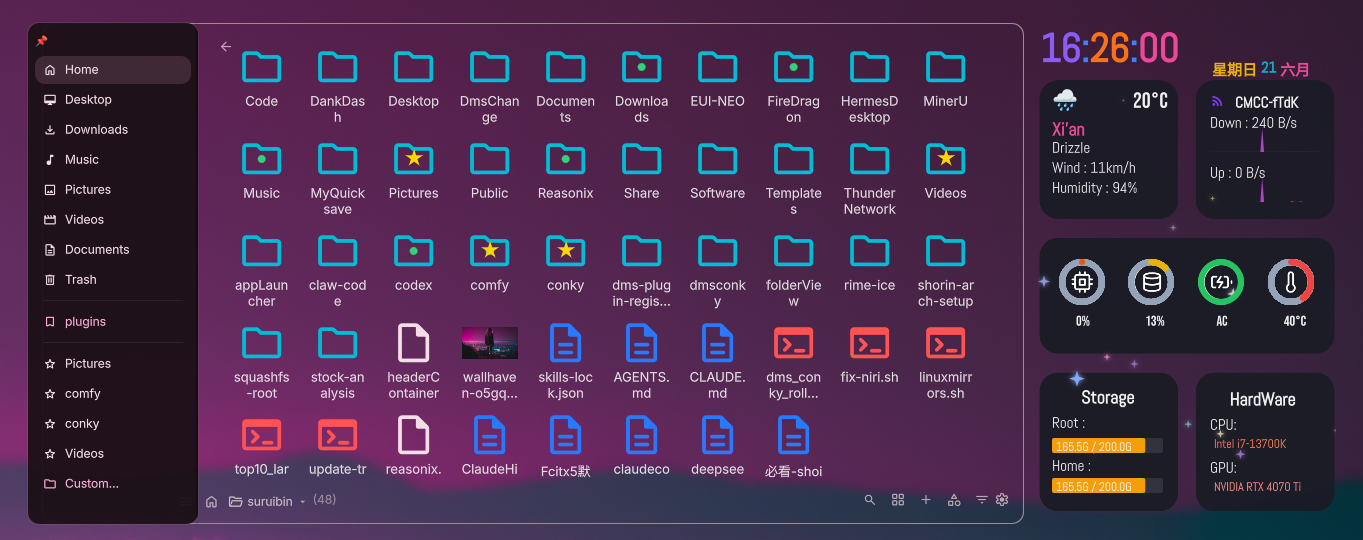Open the Code folder
1363x540 pixels.
tap(262, 79)
